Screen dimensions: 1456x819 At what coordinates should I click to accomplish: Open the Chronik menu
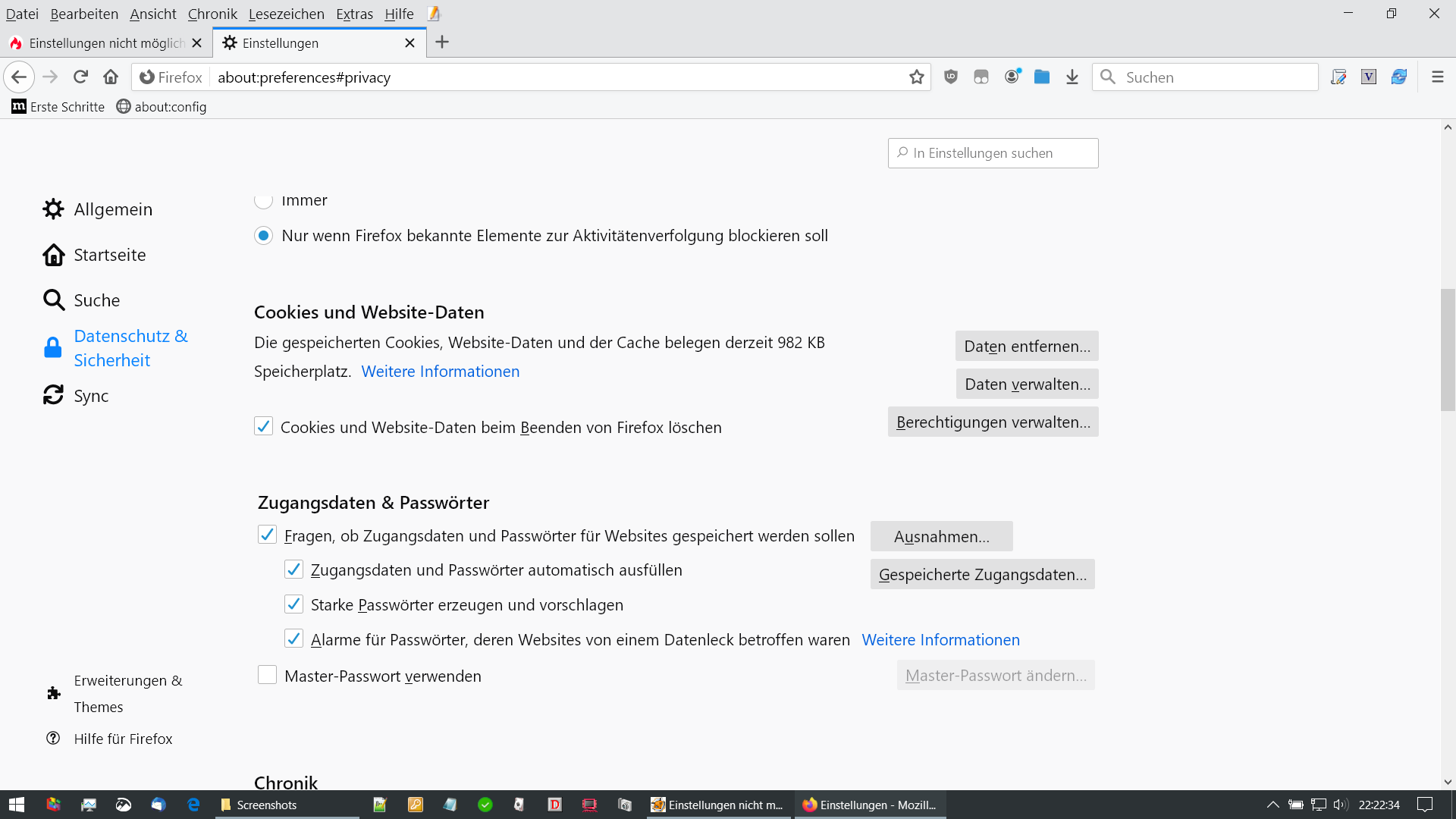click(212, 14)
